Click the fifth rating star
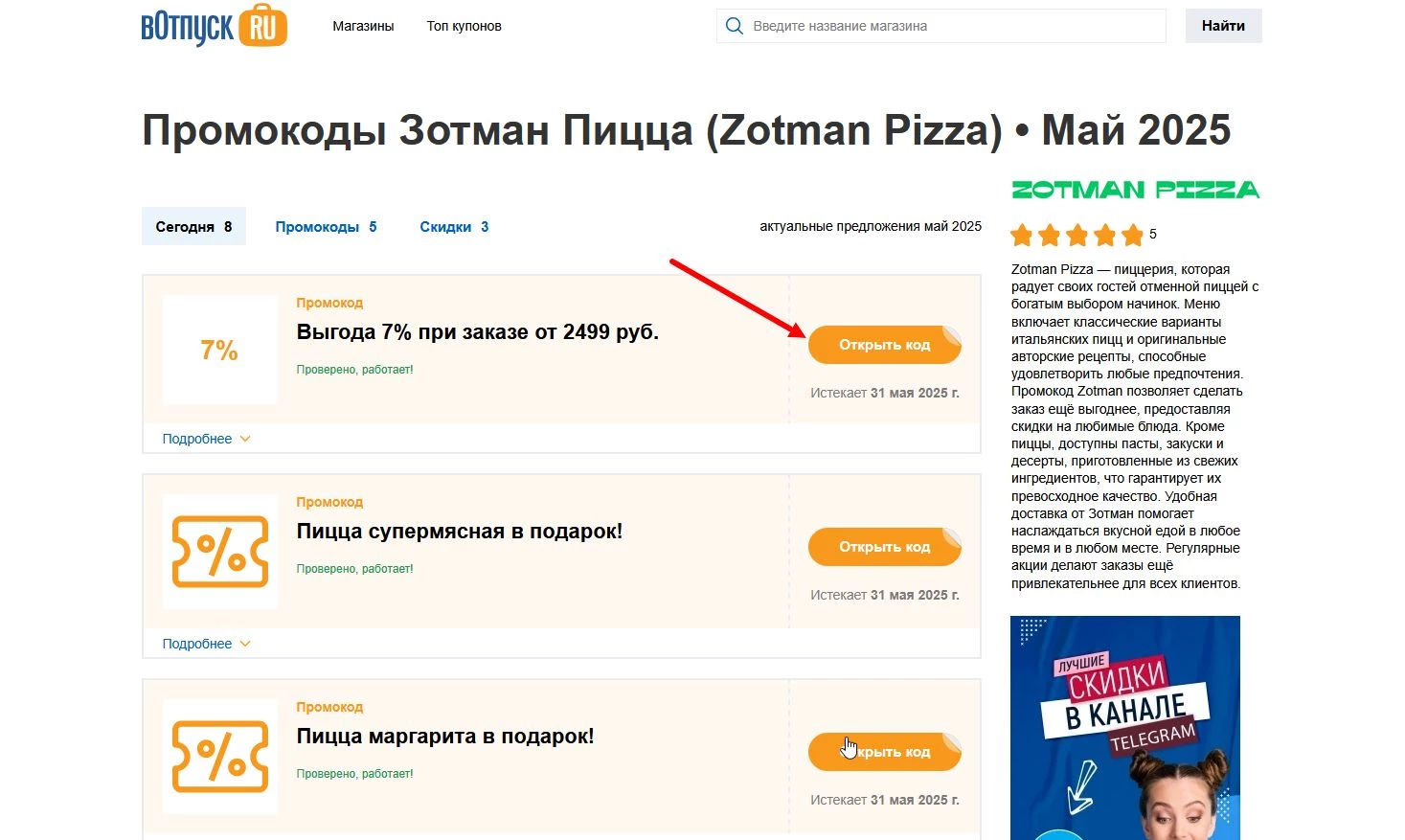This screenshot has height=840, width=1405. click(1130, 234)
